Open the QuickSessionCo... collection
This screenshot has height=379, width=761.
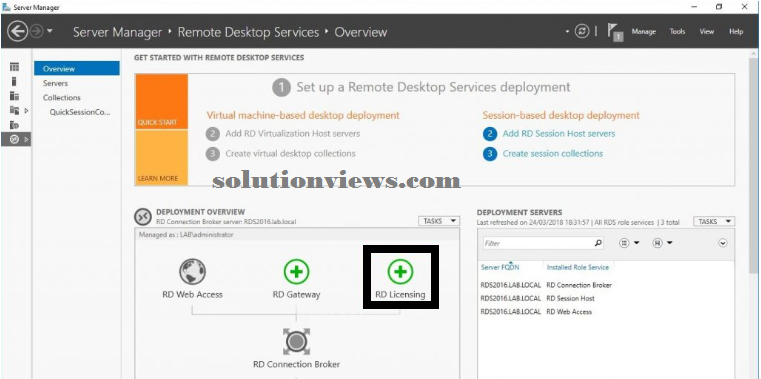coord(80,112)
